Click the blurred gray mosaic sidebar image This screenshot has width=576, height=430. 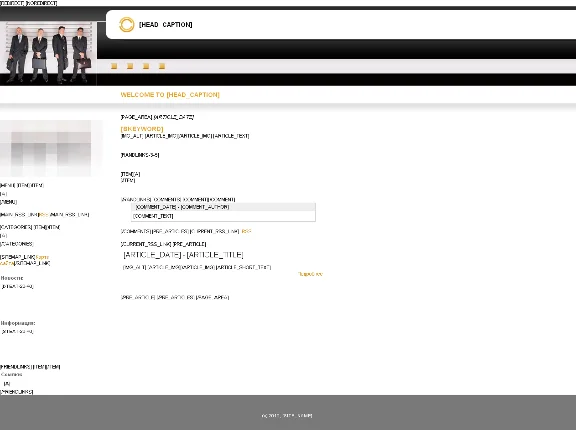46,148
